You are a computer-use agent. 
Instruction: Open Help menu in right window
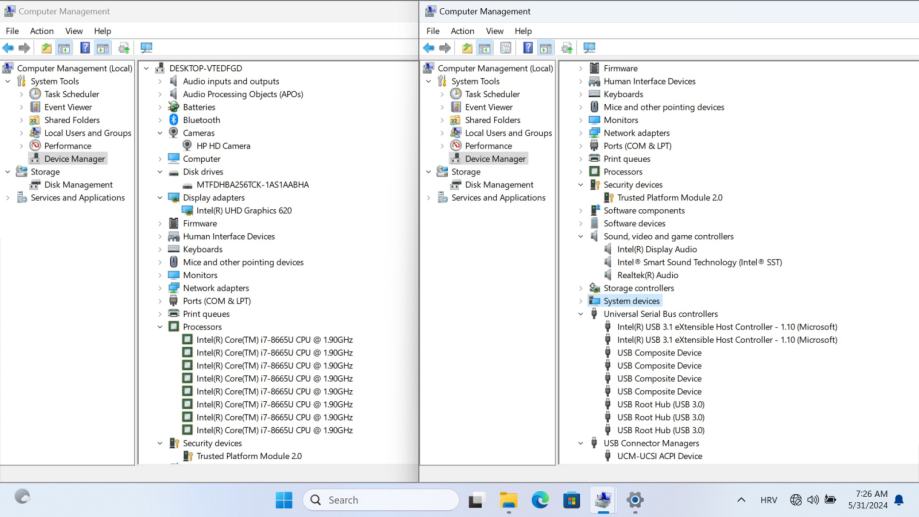click(523, 31)
